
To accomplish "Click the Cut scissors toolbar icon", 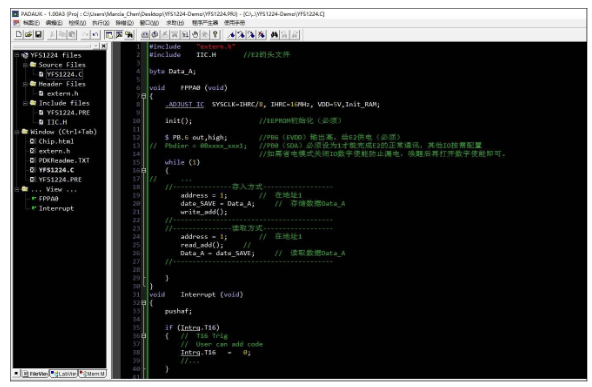I will point(52,35).
